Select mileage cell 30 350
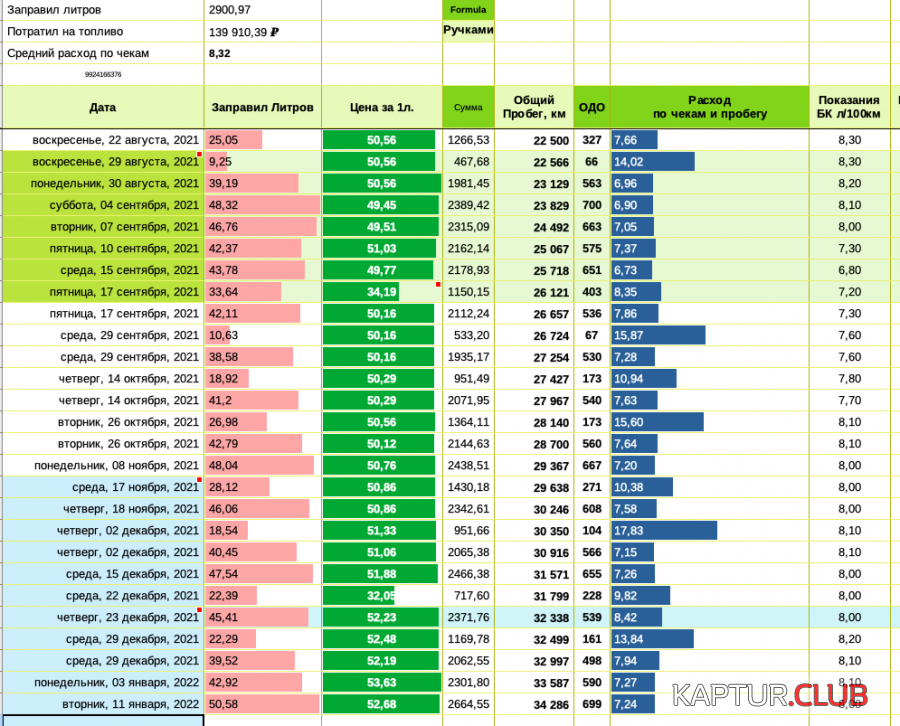The height and width of the screenshot is (726, 900). 534,531
